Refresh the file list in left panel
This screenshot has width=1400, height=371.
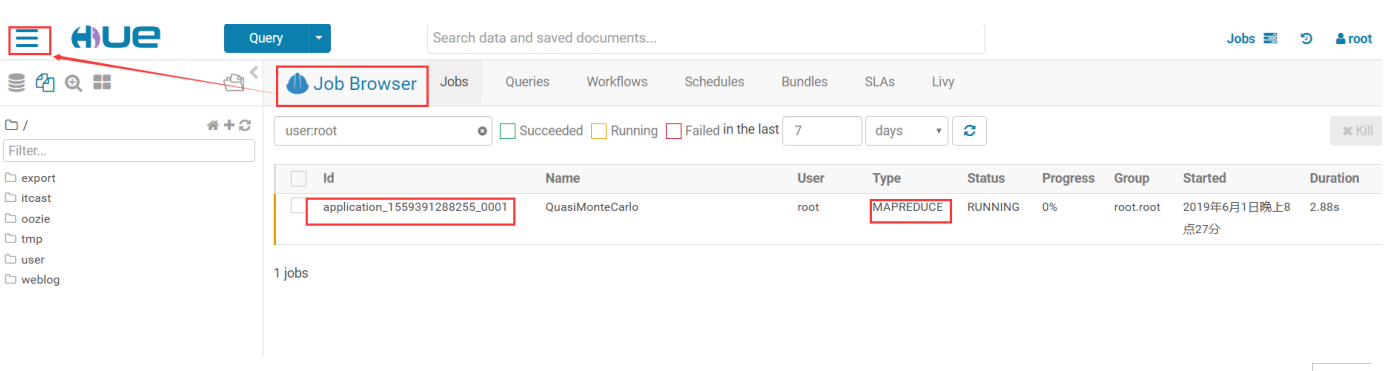coord(244,125)
